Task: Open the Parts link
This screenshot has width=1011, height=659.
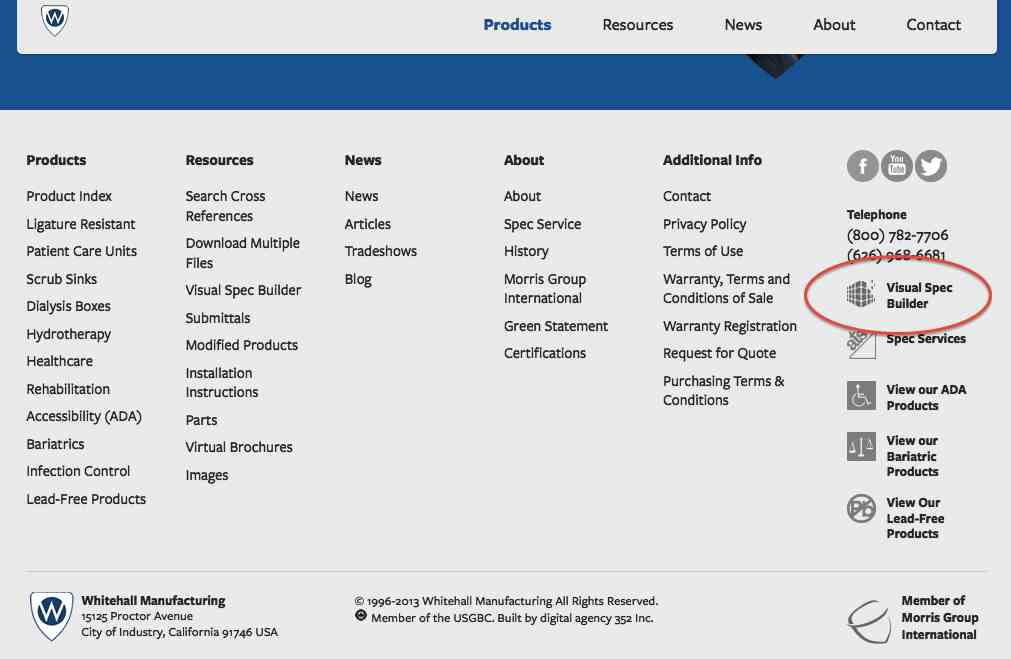Action: 201,420
